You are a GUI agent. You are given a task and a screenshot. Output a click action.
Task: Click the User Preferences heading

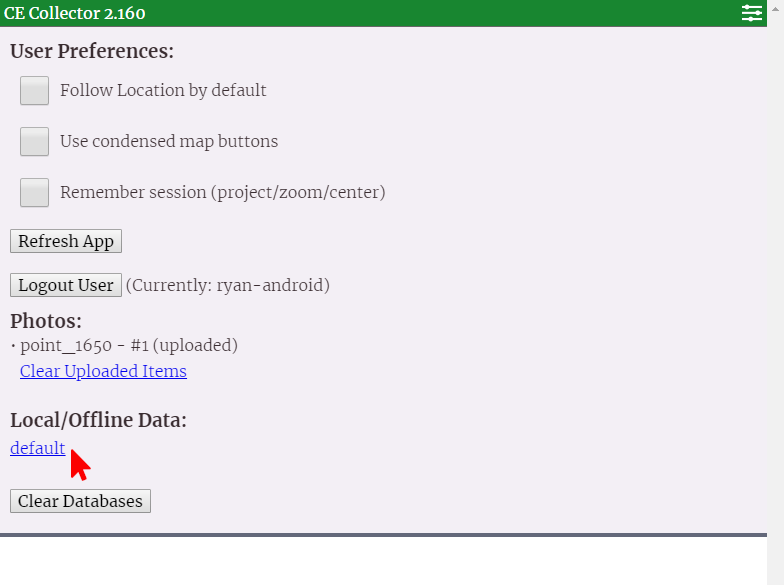pos(92,51)
